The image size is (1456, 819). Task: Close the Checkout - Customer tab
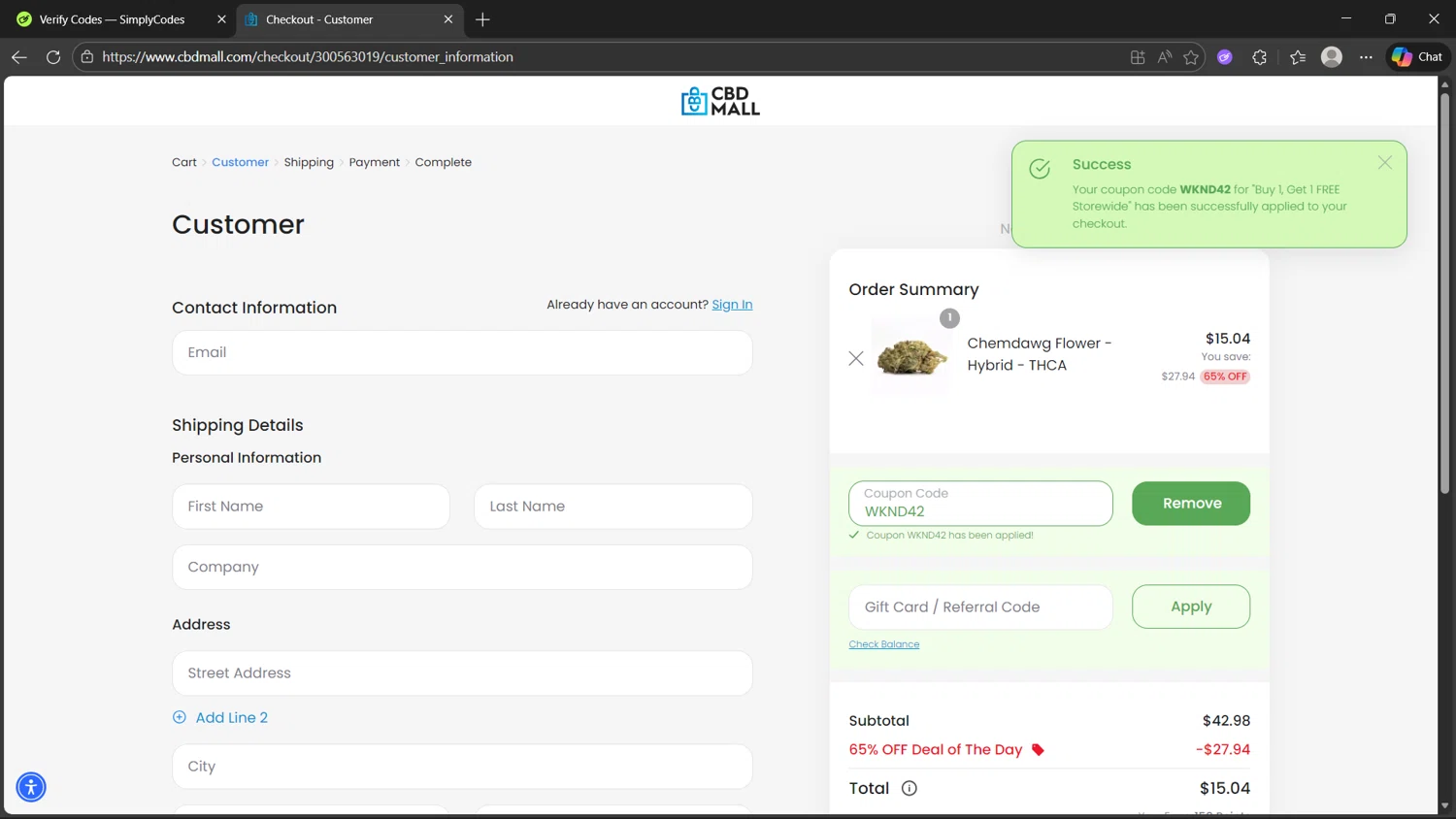(448, 19)
